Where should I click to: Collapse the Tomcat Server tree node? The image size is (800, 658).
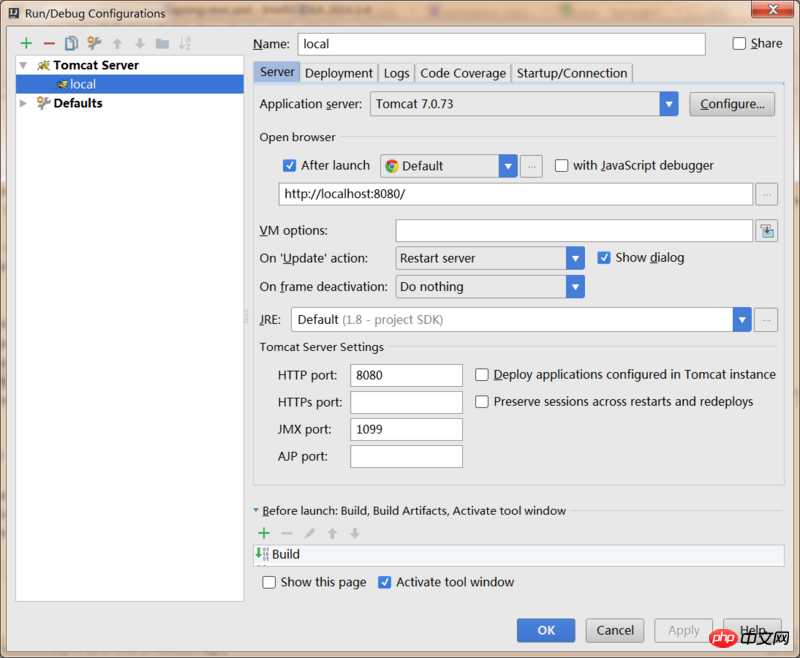pyautogui.click(x=23, y=65)
